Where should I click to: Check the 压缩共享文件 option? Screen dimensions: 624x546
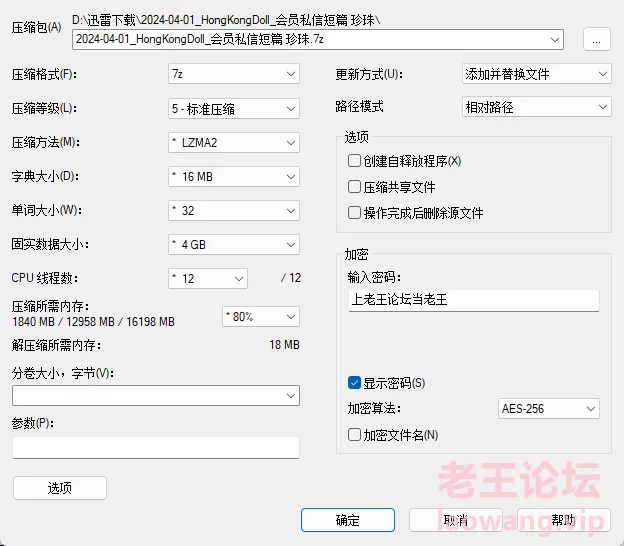click(354, 187)
